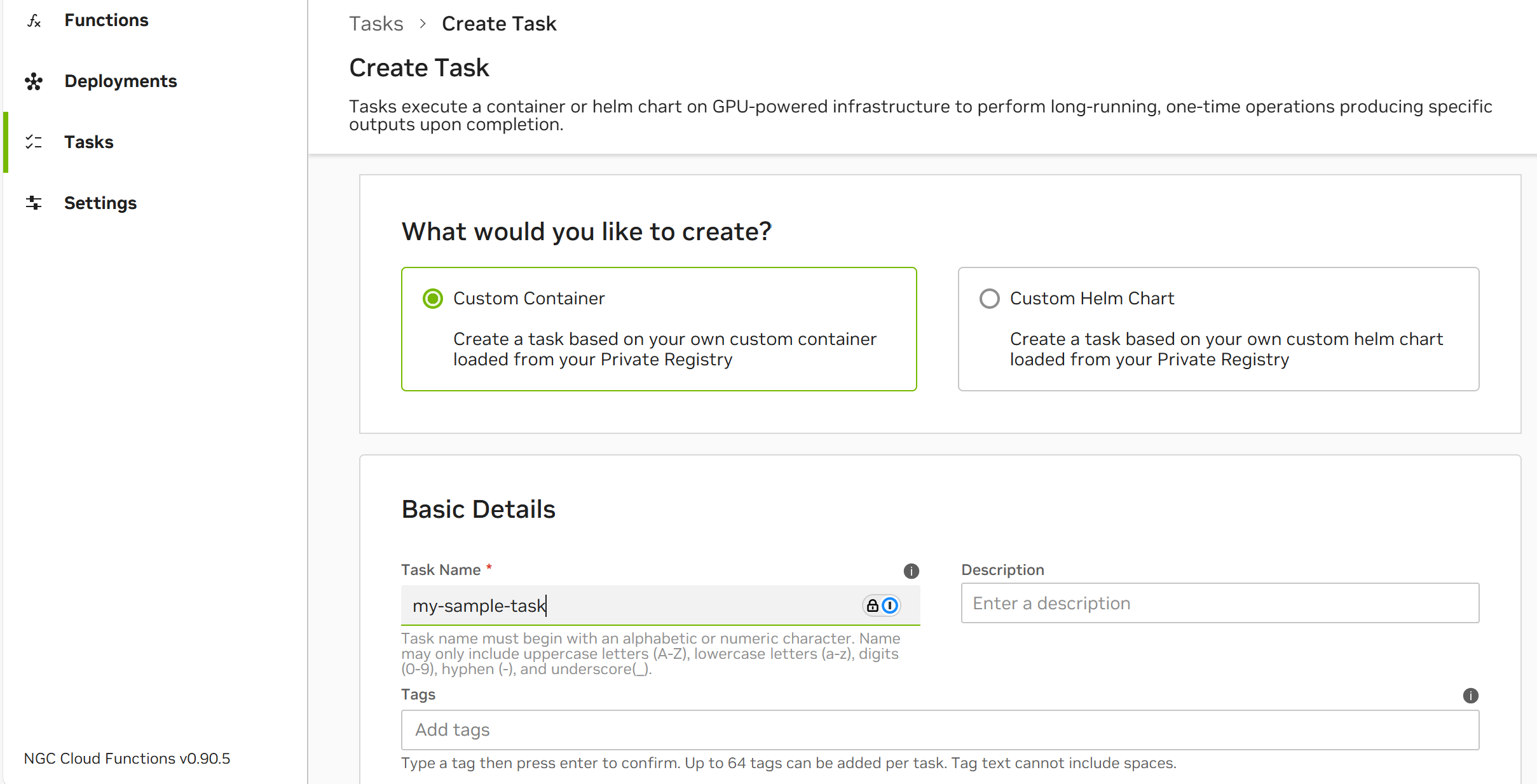Image resolution: width=1537 pixels, height=784 pixels.
Task: Click the Deployments icon in the sidebar
Action: 34,81
